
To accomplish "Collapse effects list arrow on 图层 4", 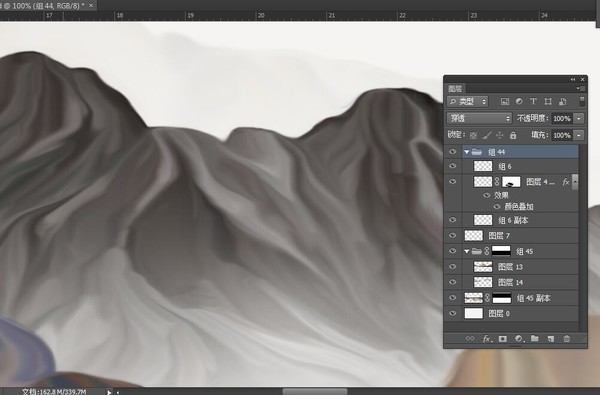I will 575,182.
